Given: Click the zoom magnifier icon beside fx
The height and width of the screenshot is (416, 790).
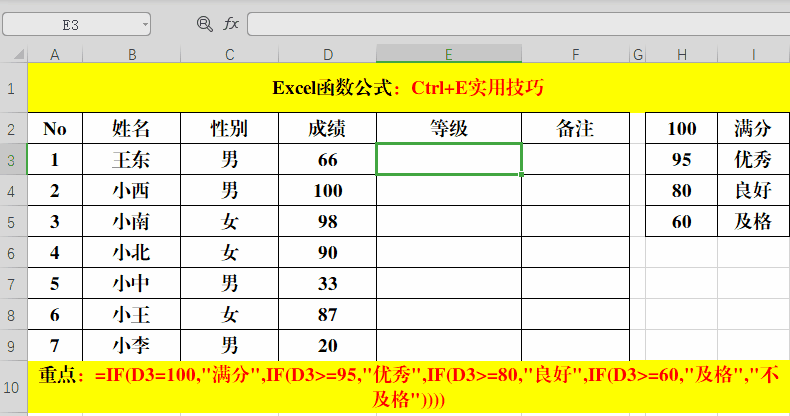Looking at the screenshot, I should click(x=205, y=24).
